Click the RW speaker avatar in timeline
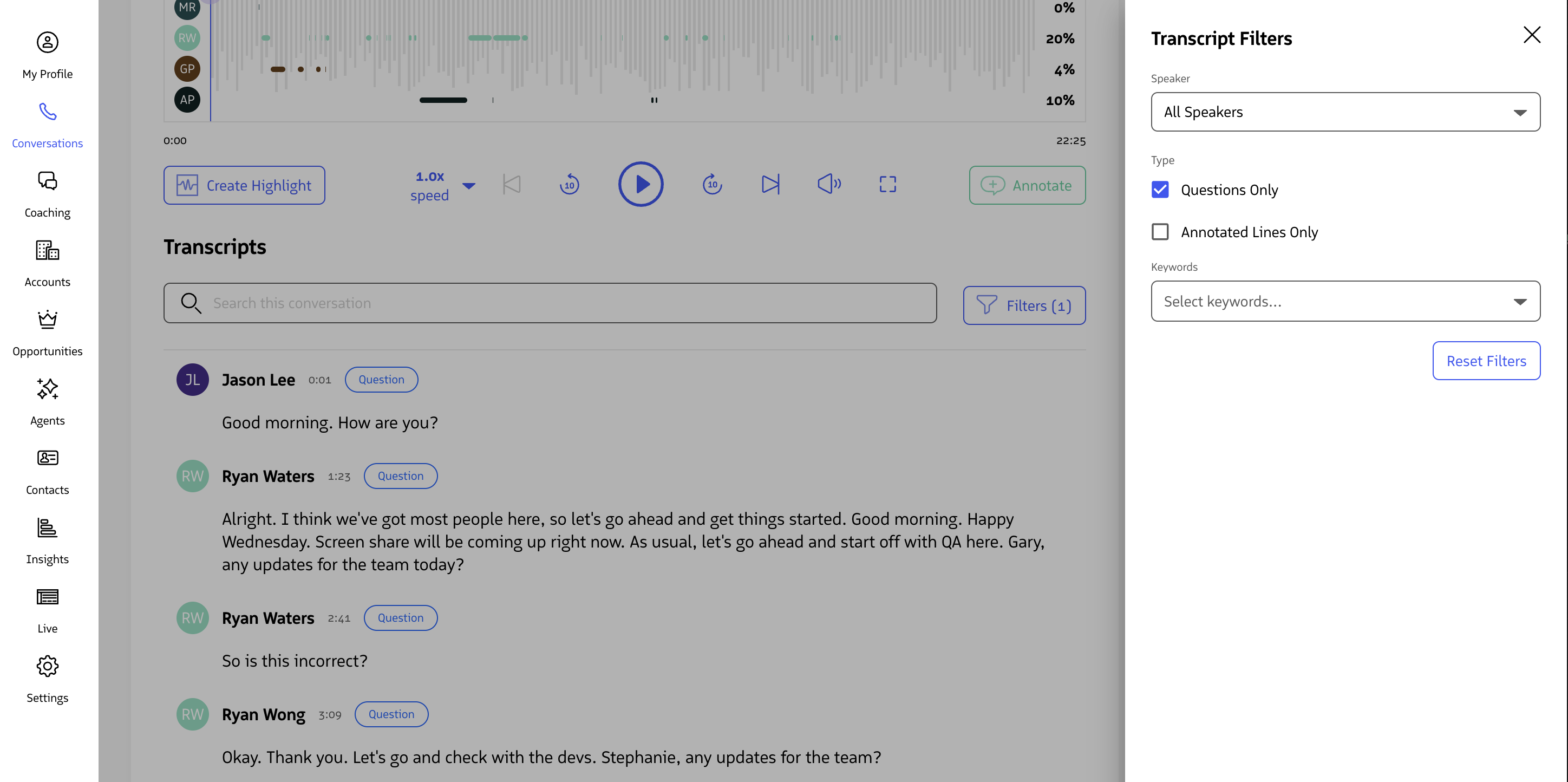Viewport: 1568px width, 782px height. coord(187,38)
